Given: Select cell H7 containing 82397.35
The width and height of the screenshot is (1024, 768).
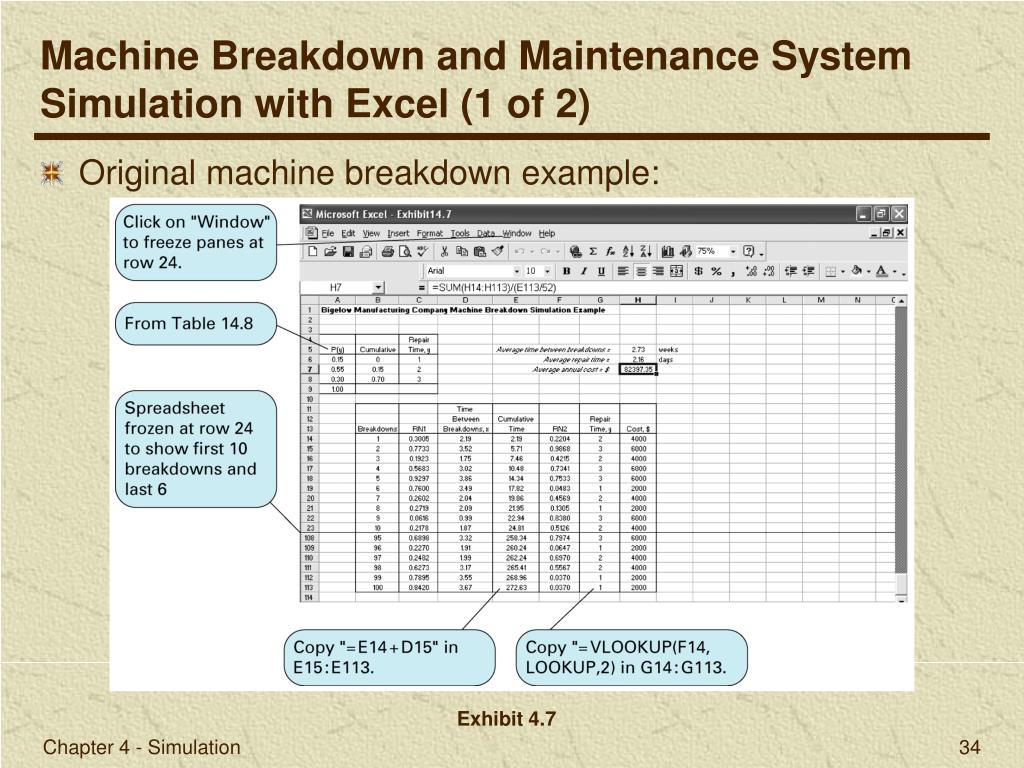Looking at the screenshot, I should 638,370.
